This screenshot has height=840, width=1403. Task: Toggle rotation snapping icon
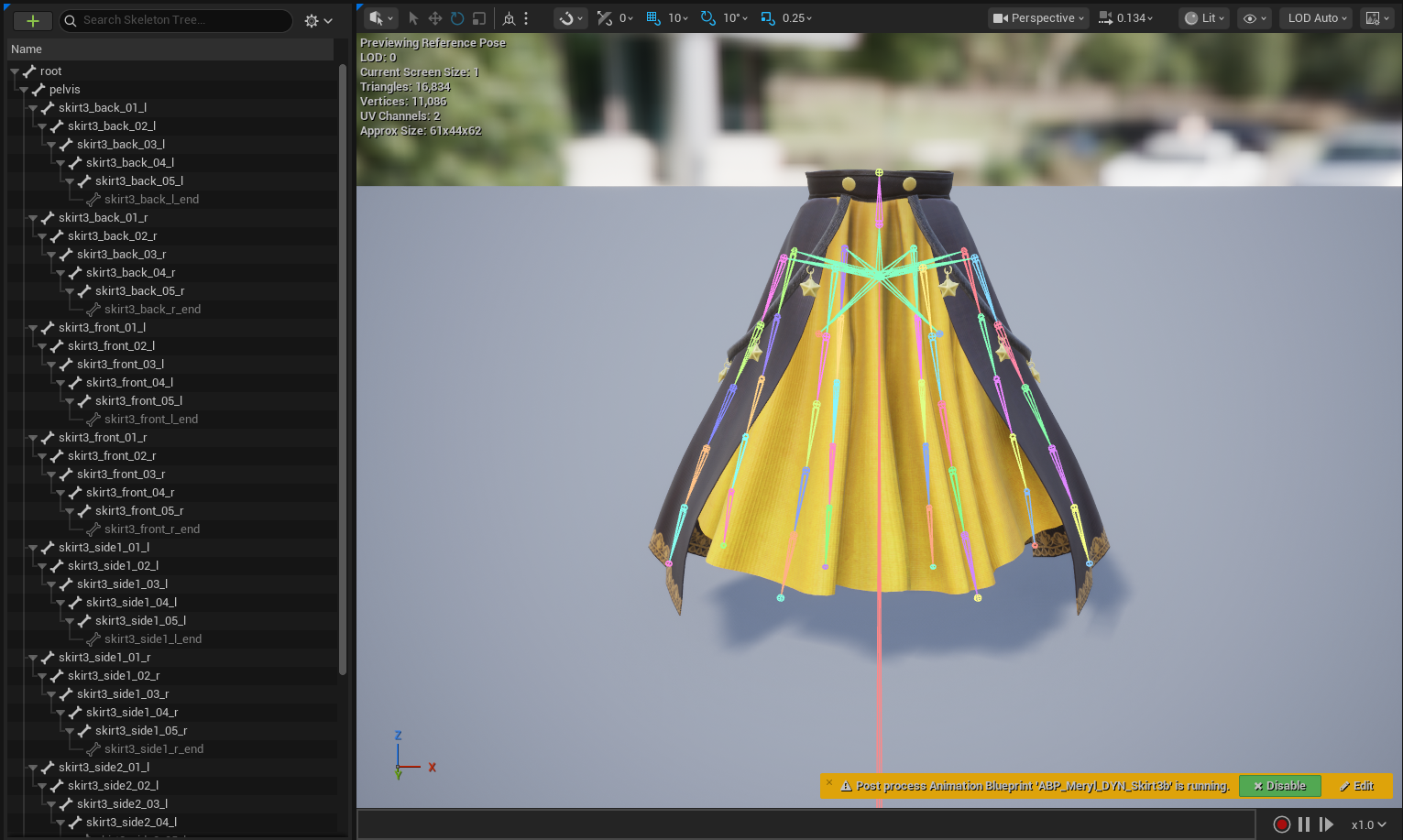point(708,18)
